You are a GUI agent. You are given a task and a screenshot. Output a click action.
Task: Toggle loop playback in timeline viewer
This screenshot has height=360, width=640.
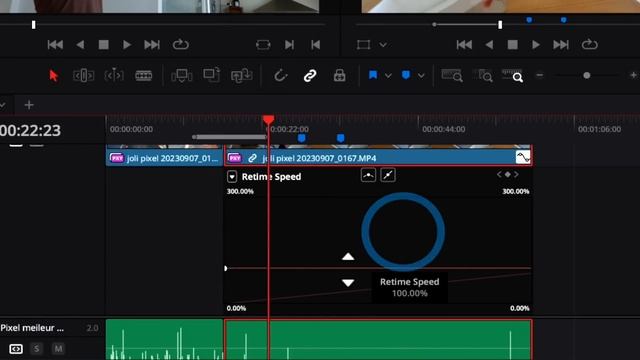point(590,44)
